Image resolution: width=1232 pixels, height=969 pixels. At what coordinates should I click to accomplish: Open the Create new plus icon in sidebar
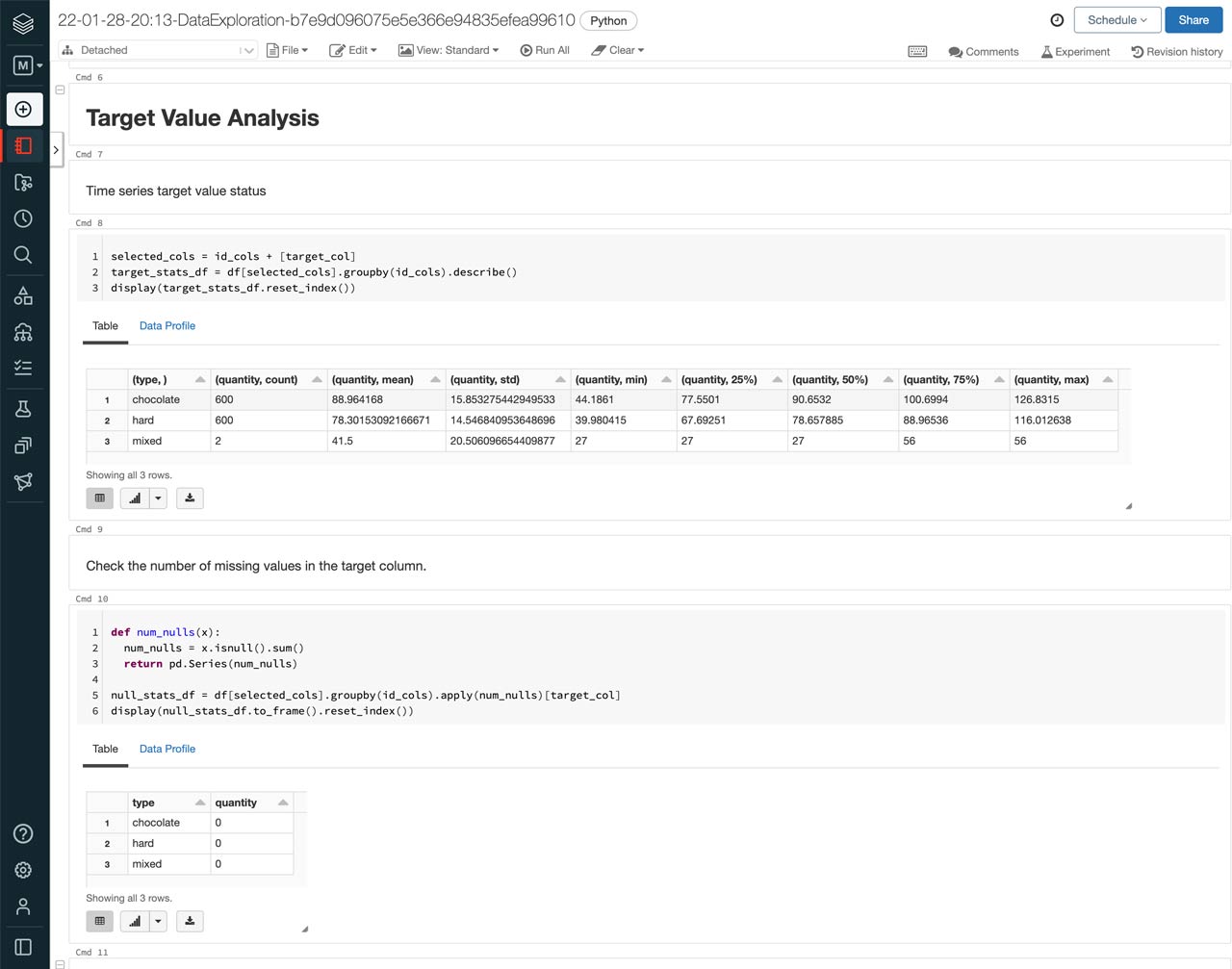(24, 110)
